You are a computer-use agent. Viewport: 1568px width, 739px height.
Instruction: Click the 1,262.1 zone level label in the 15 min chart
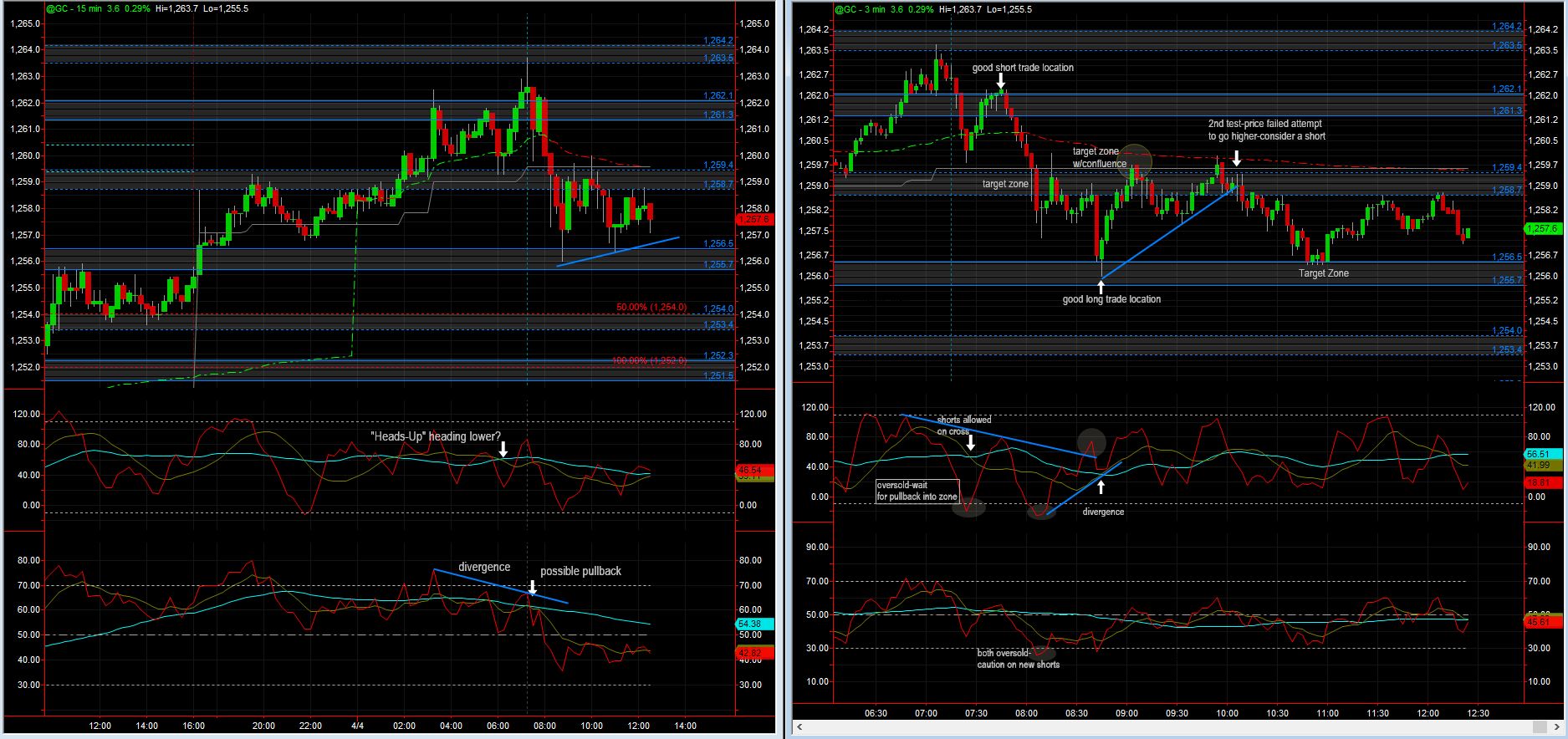[718, 96]
